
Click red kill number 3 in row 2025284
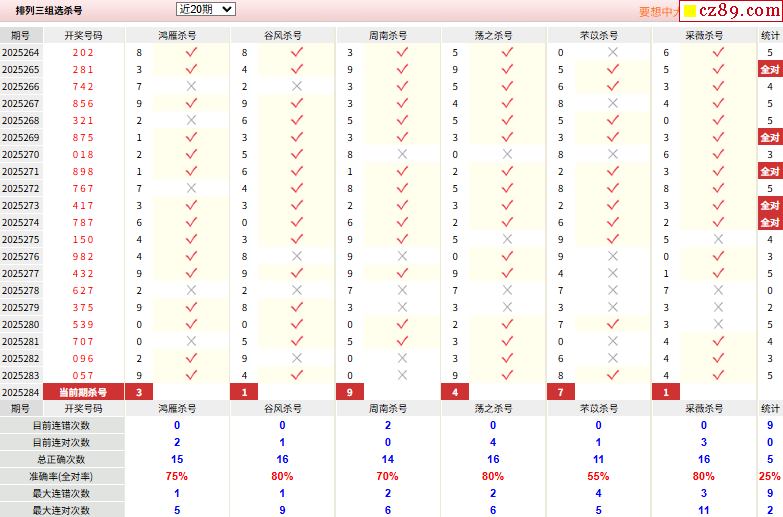point(139,392)
